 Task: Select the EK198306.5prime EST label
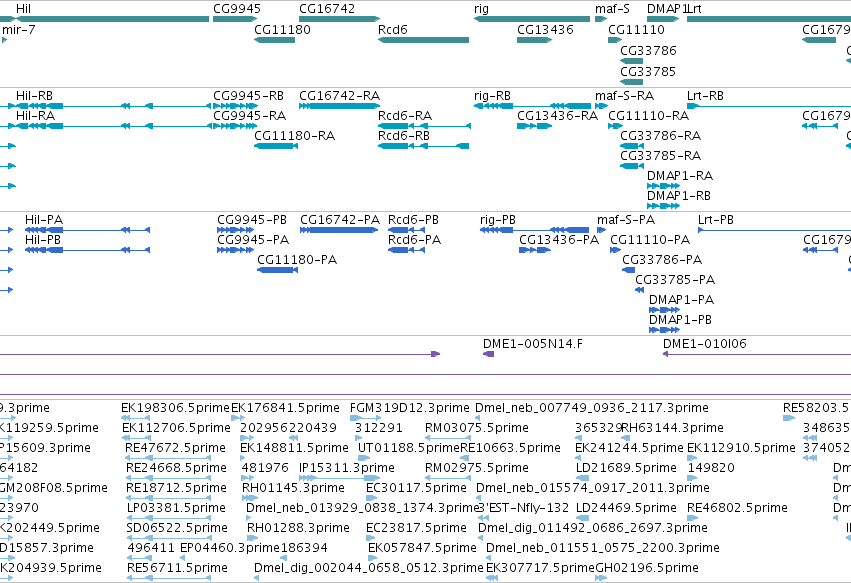pyautogui.click(x=175, y=408)
